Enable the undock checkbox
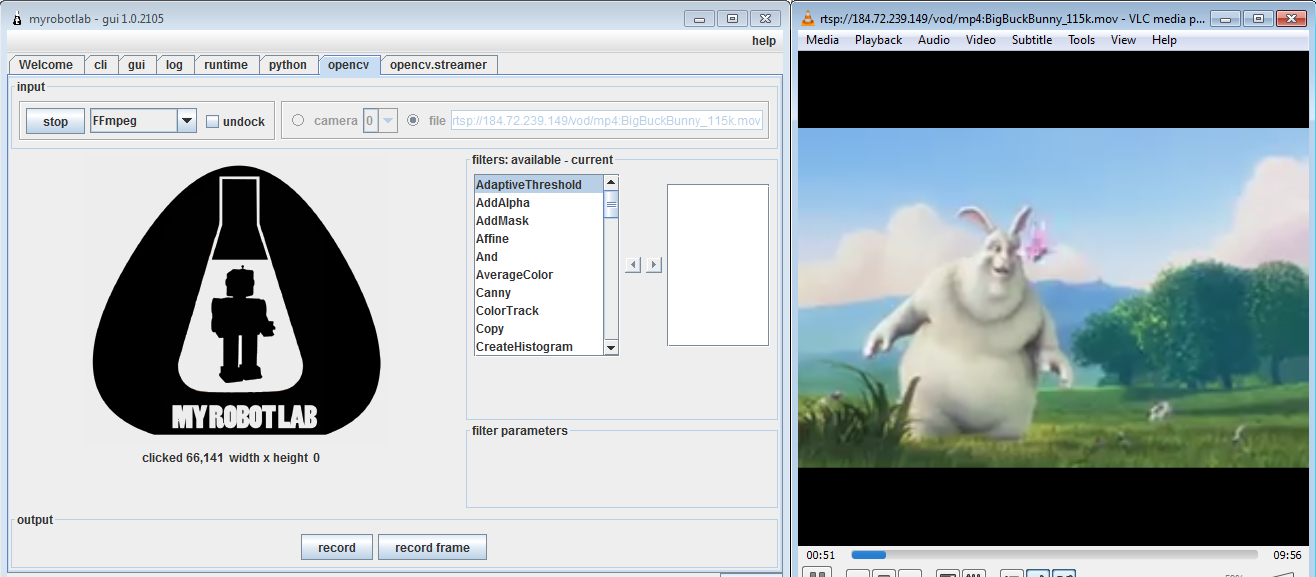The height and width of the screenshot is (577, 1316). (213, 122)
